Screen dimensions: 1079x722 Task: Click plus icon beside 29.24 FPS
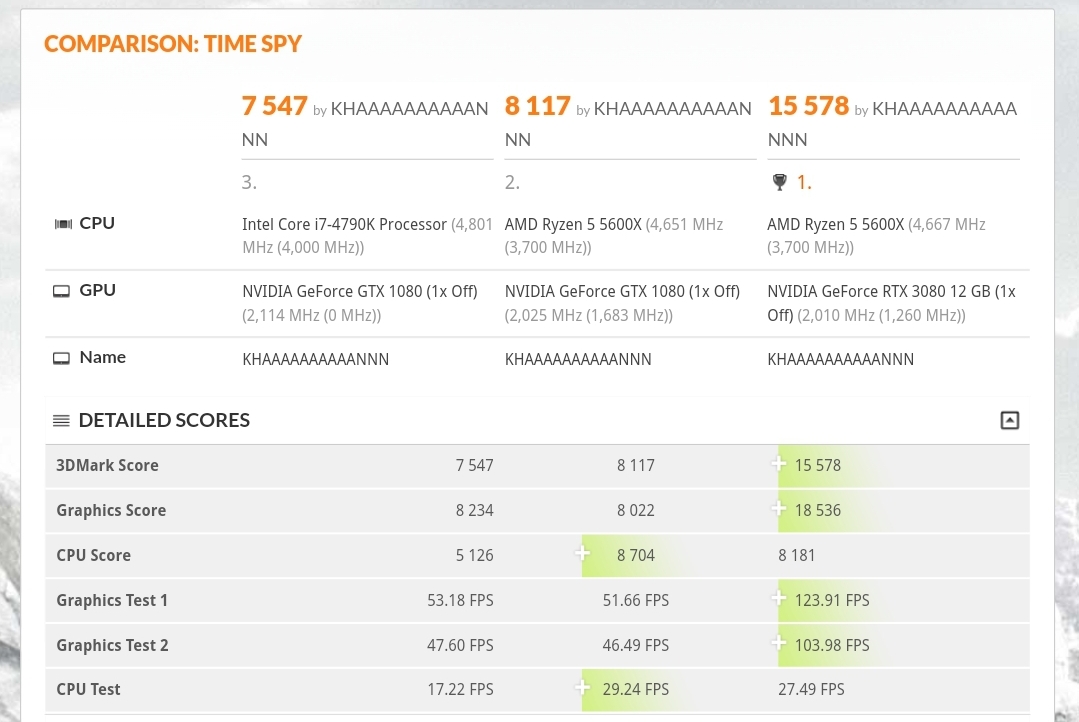[582, 687]
